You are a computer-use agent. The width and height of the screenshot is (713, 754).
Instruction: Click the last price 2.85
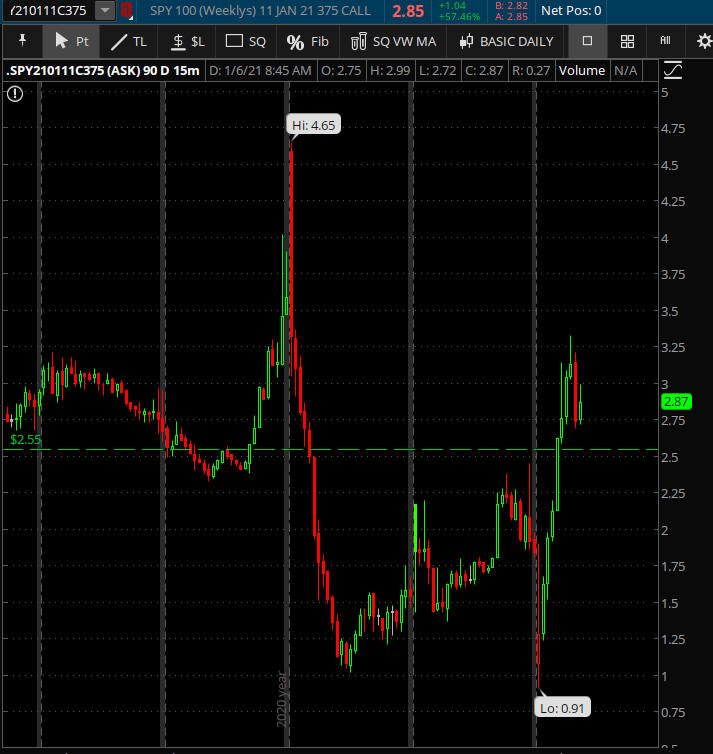pos(408,11)
